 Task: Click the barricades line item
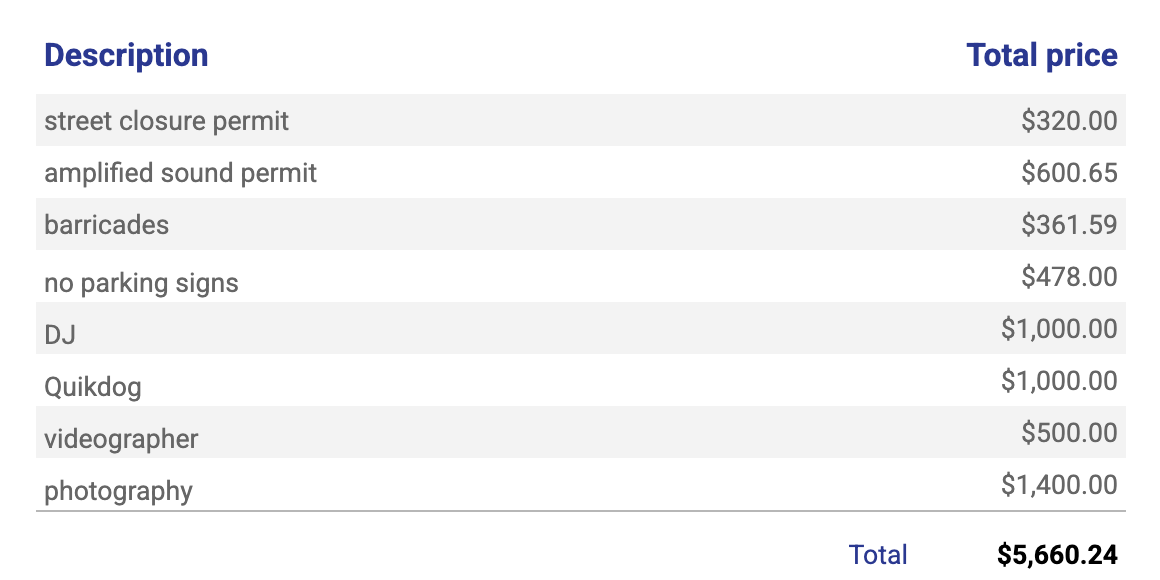[x=107, y=224]
